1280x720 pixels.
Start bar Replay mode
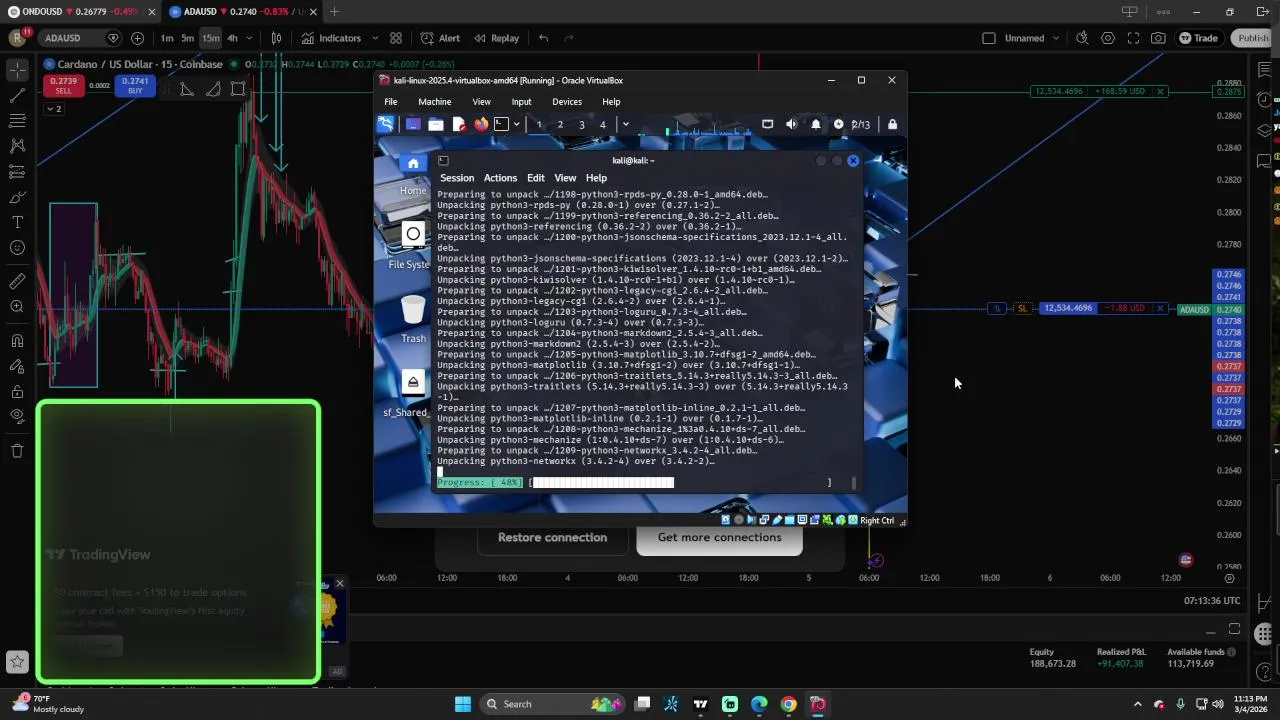click(496, 38)
